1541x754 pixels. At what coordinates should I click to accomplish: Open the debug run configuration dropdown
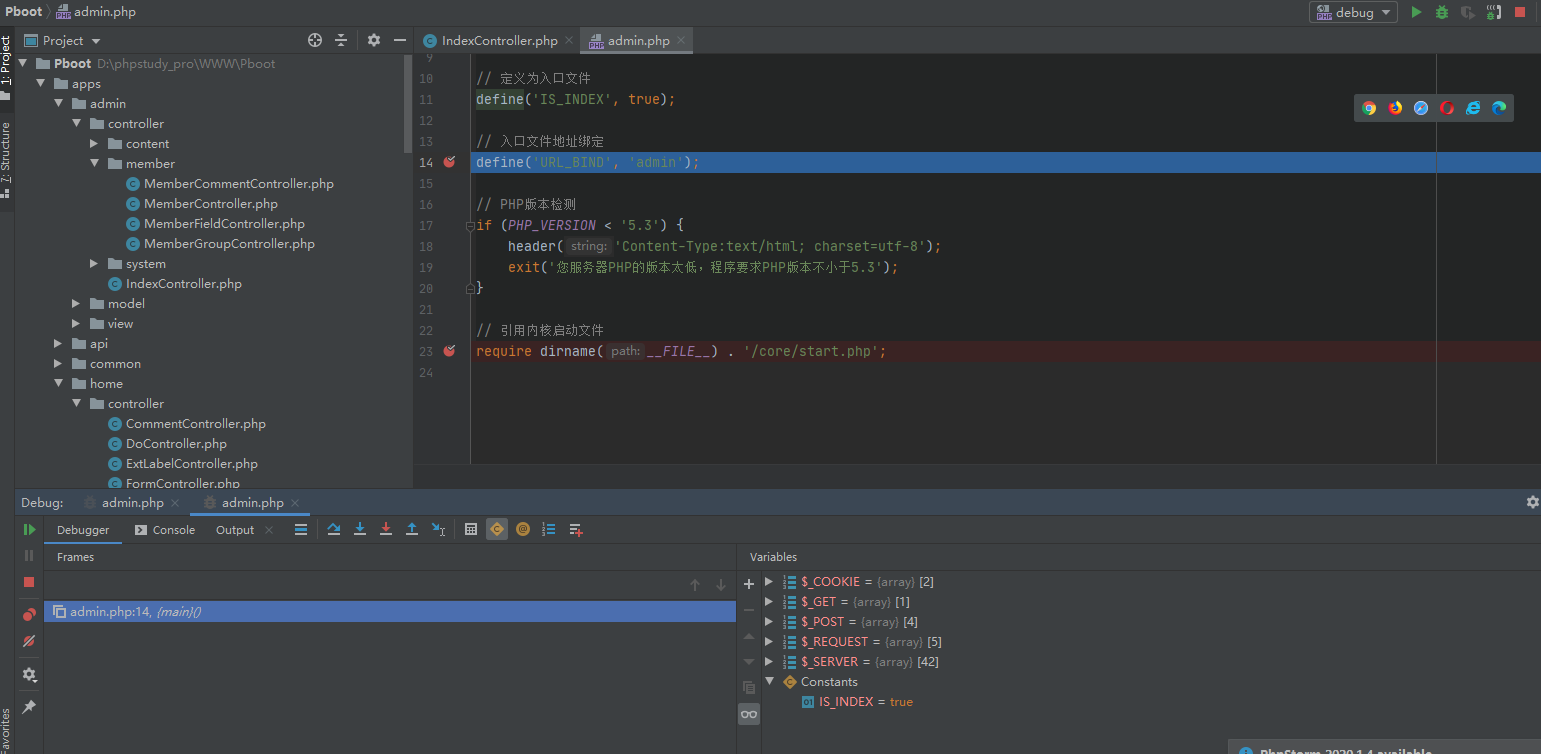(x=1353, y=12)
